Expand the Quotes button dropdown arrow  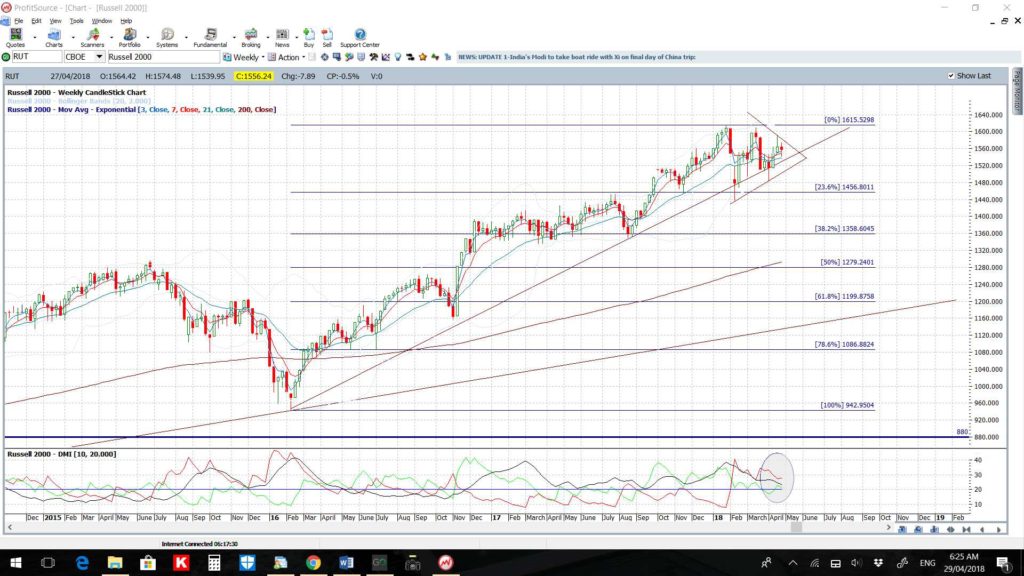click(x=35, y=37)
